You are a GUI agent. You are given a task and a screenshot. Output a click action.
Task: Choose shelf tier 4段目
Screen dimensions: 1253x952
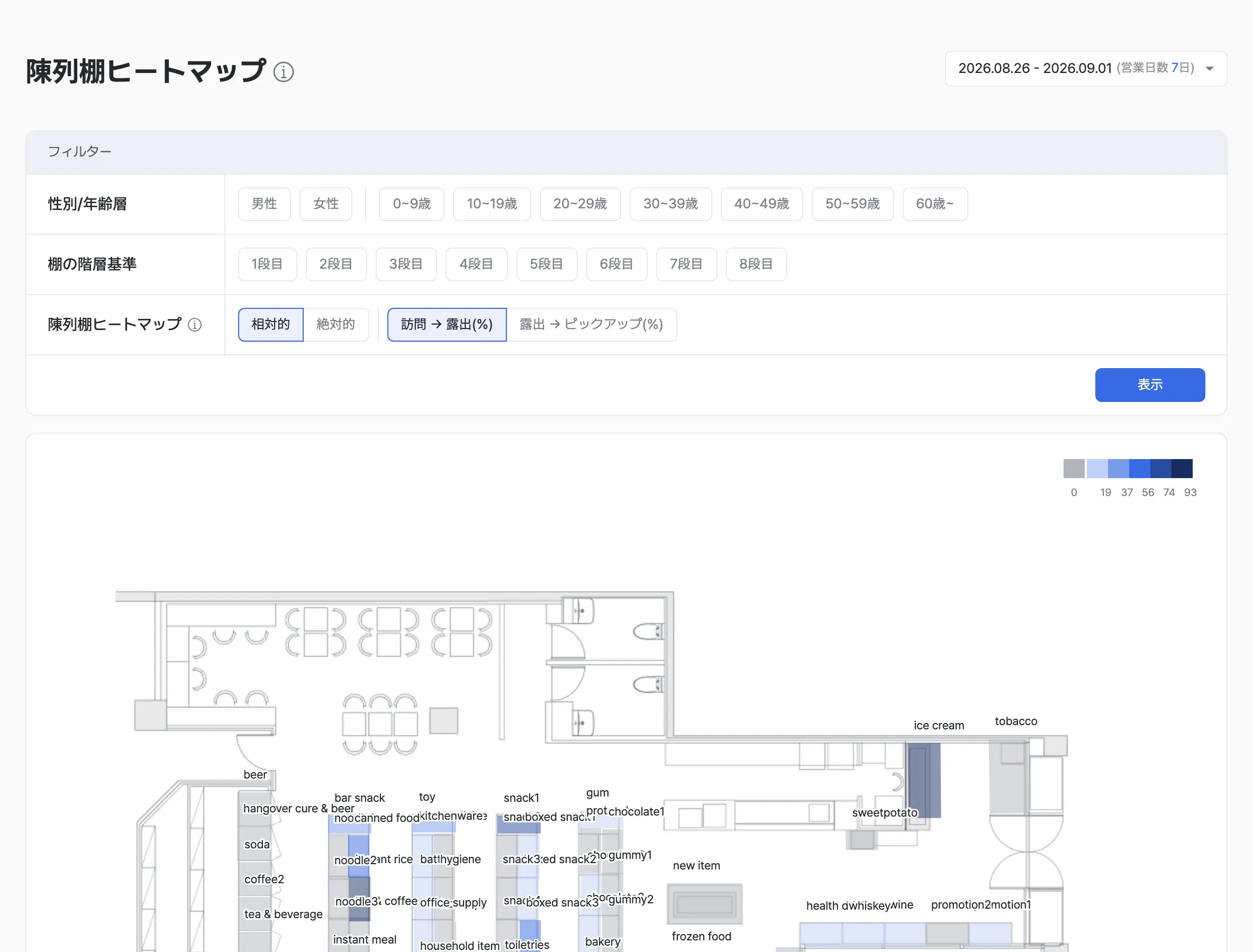click(476, 264)
